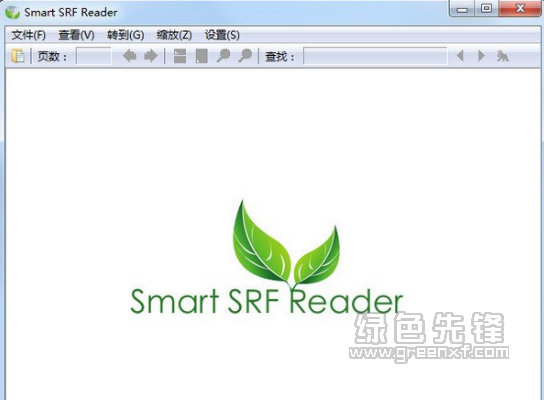Viewport: 544px width, 400px height.
Task: Click the find previous triangle arrow
Action: click(460, 56)
